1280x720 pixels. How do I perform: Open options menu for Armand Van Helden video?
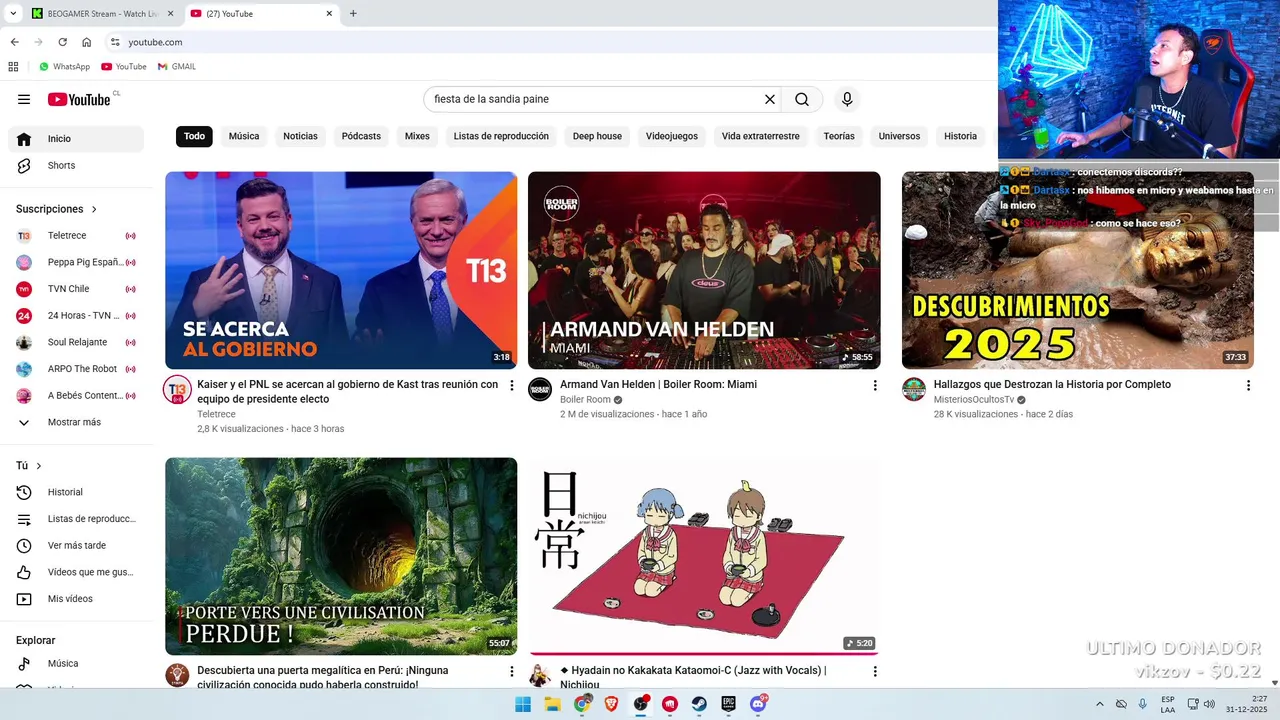875,385
